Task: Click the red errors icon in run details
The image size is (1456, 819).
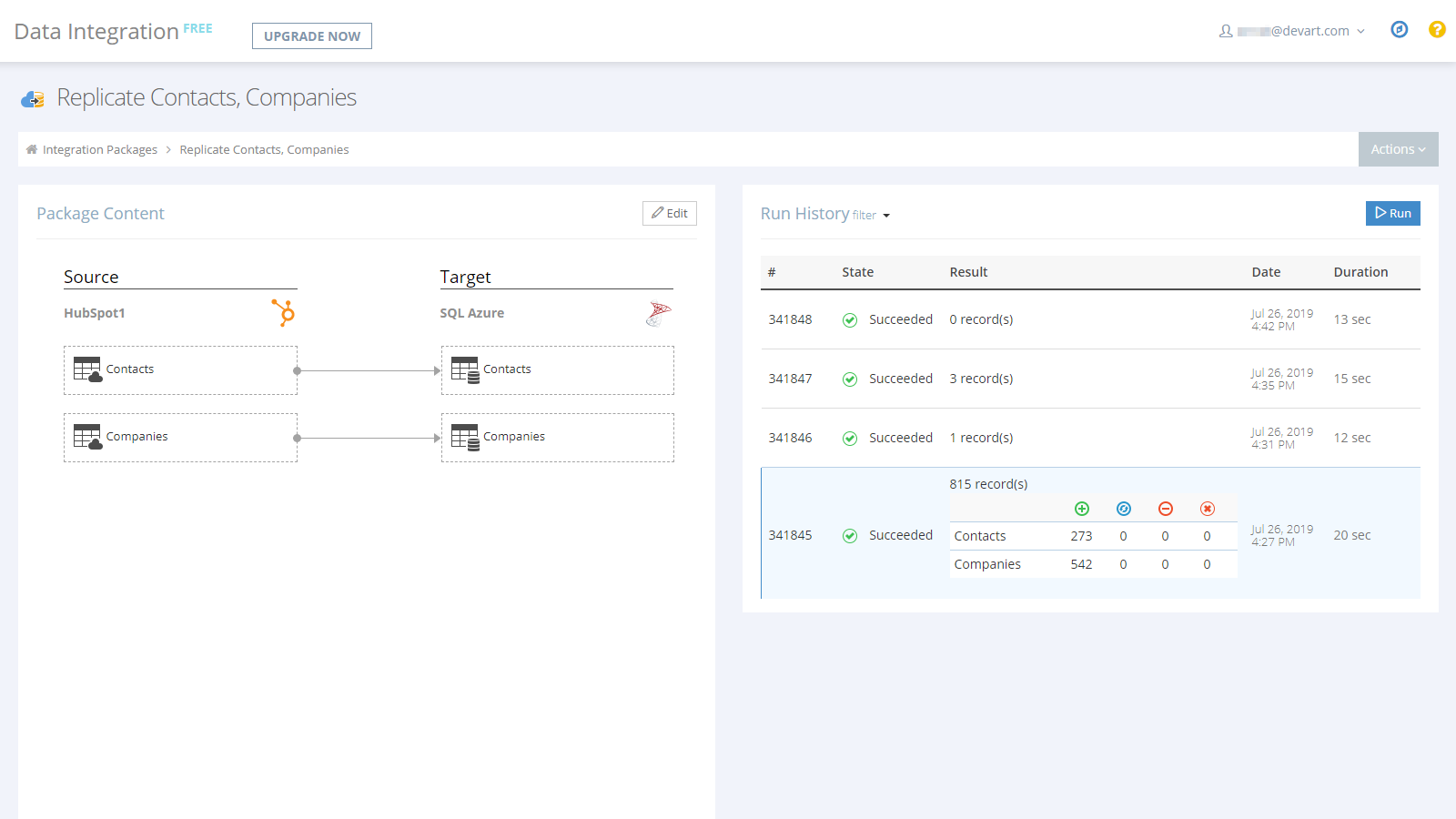Action: 1208,509
